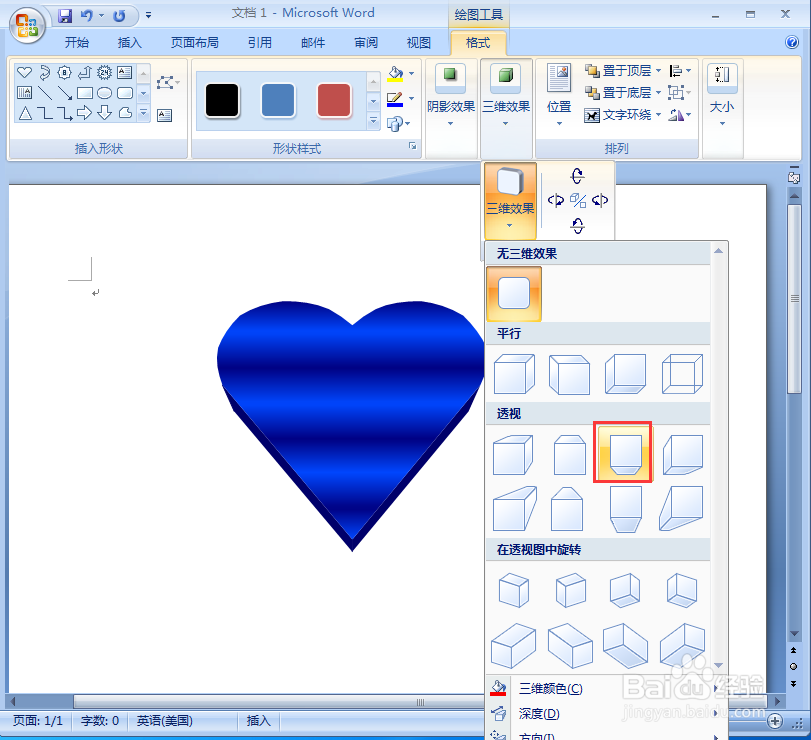The width and height of the screenshot is (811, 740).
Task: Click the language 英语(美国) status entry
Action: 164,721
